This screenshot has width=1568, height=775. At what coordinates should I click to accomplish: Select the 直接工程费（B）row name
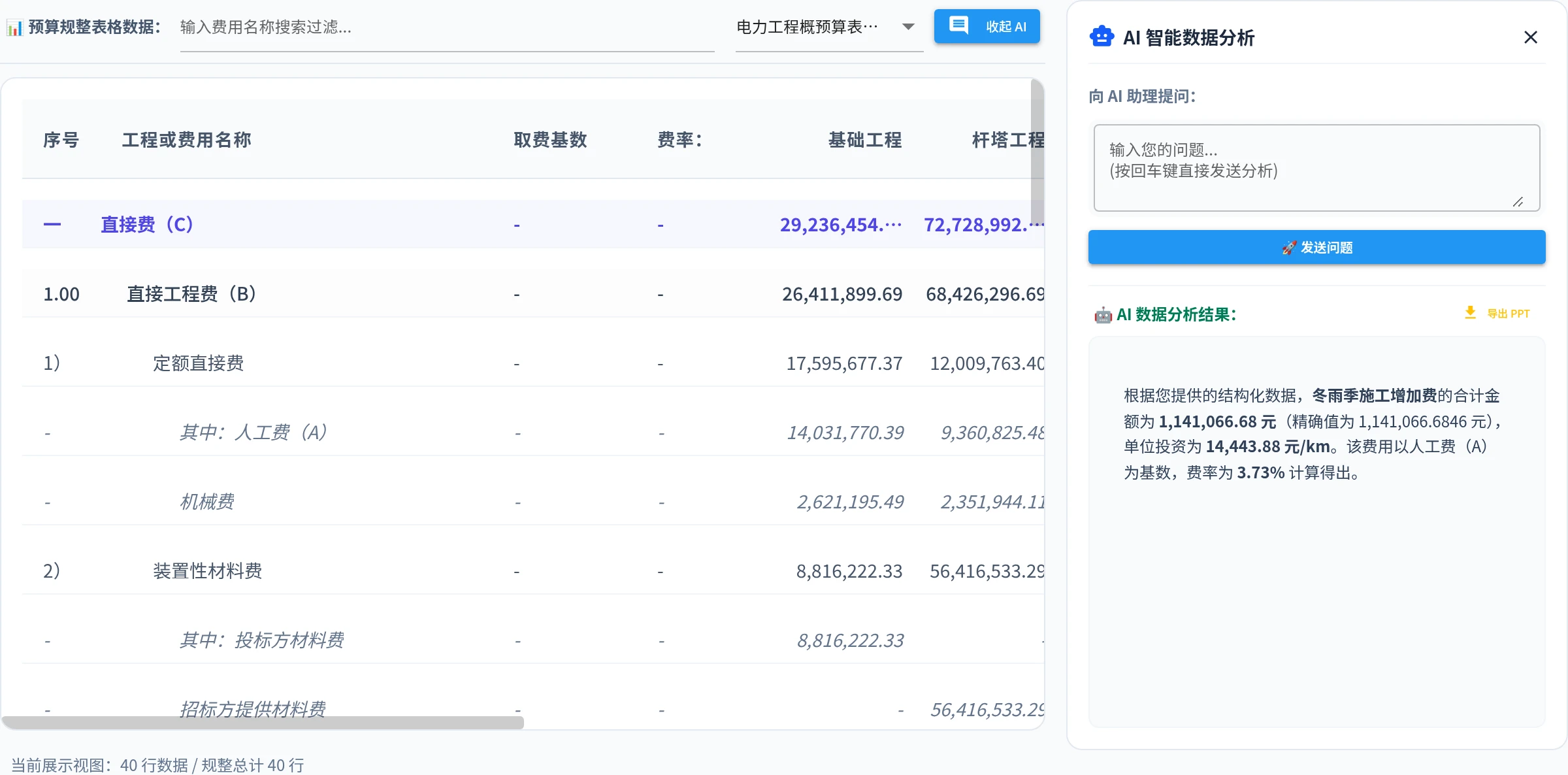191,294
